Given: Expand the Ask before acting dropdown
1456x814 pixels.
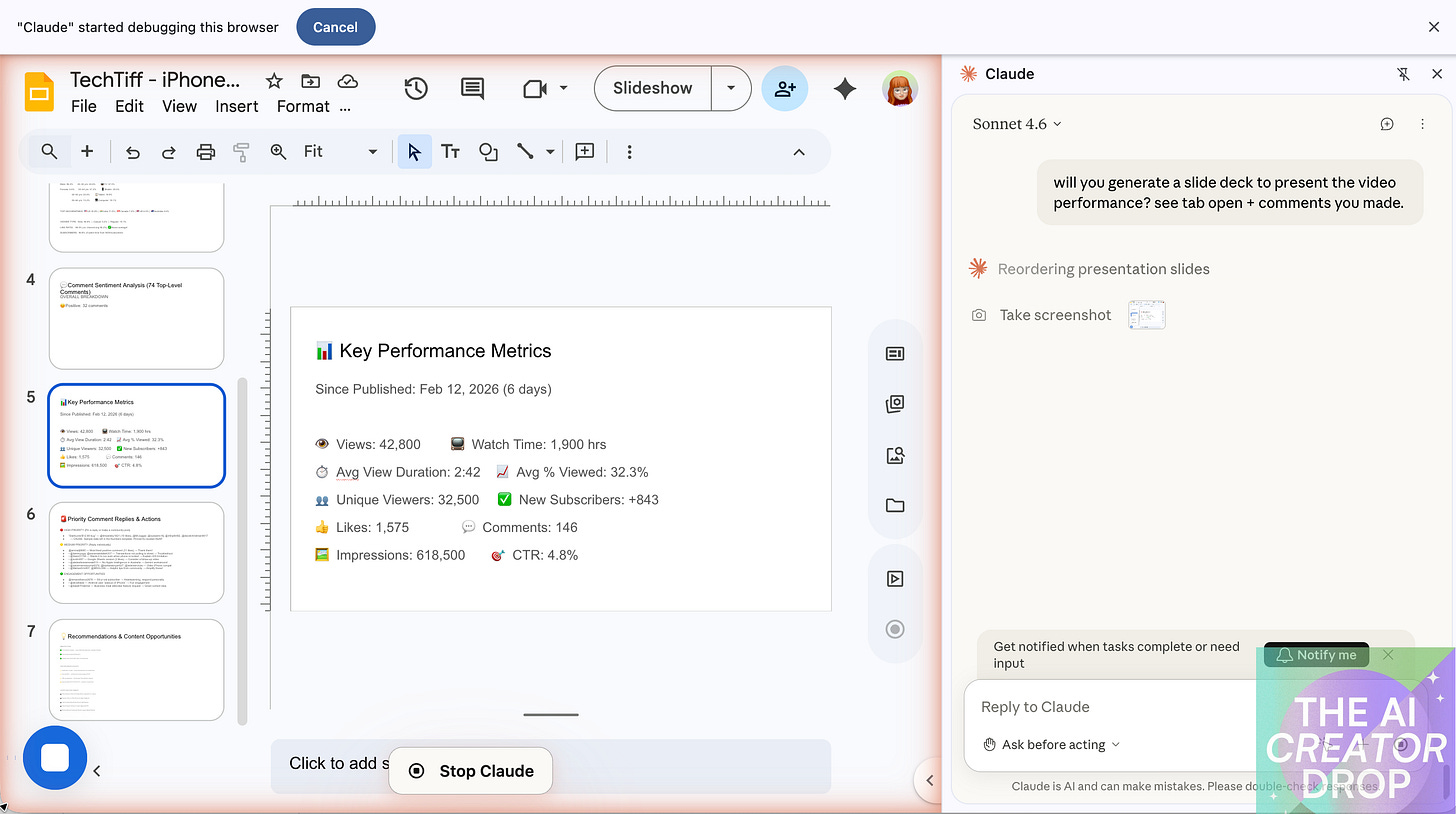Looking at the screenshot, I should [1050, 744].
